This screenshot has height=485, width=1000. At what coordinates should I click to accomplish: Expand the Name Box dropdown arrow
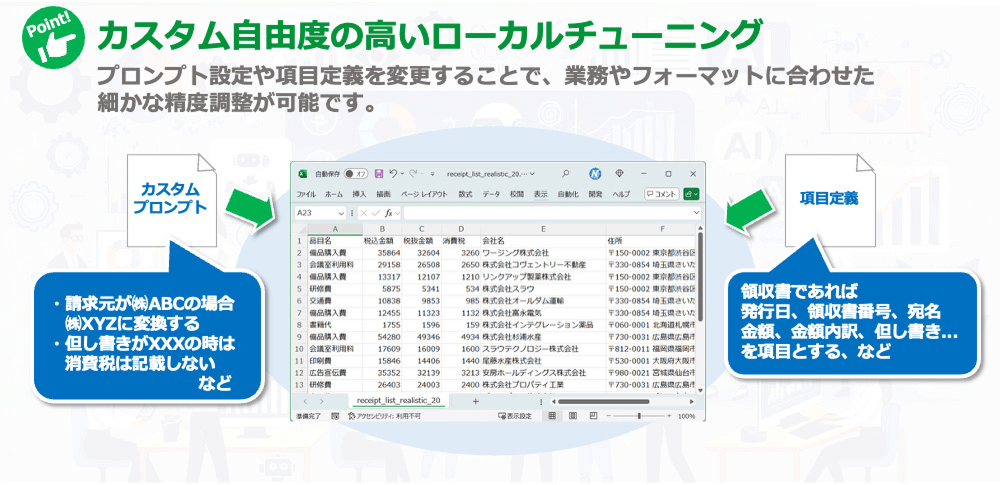[x=343, y=213]
